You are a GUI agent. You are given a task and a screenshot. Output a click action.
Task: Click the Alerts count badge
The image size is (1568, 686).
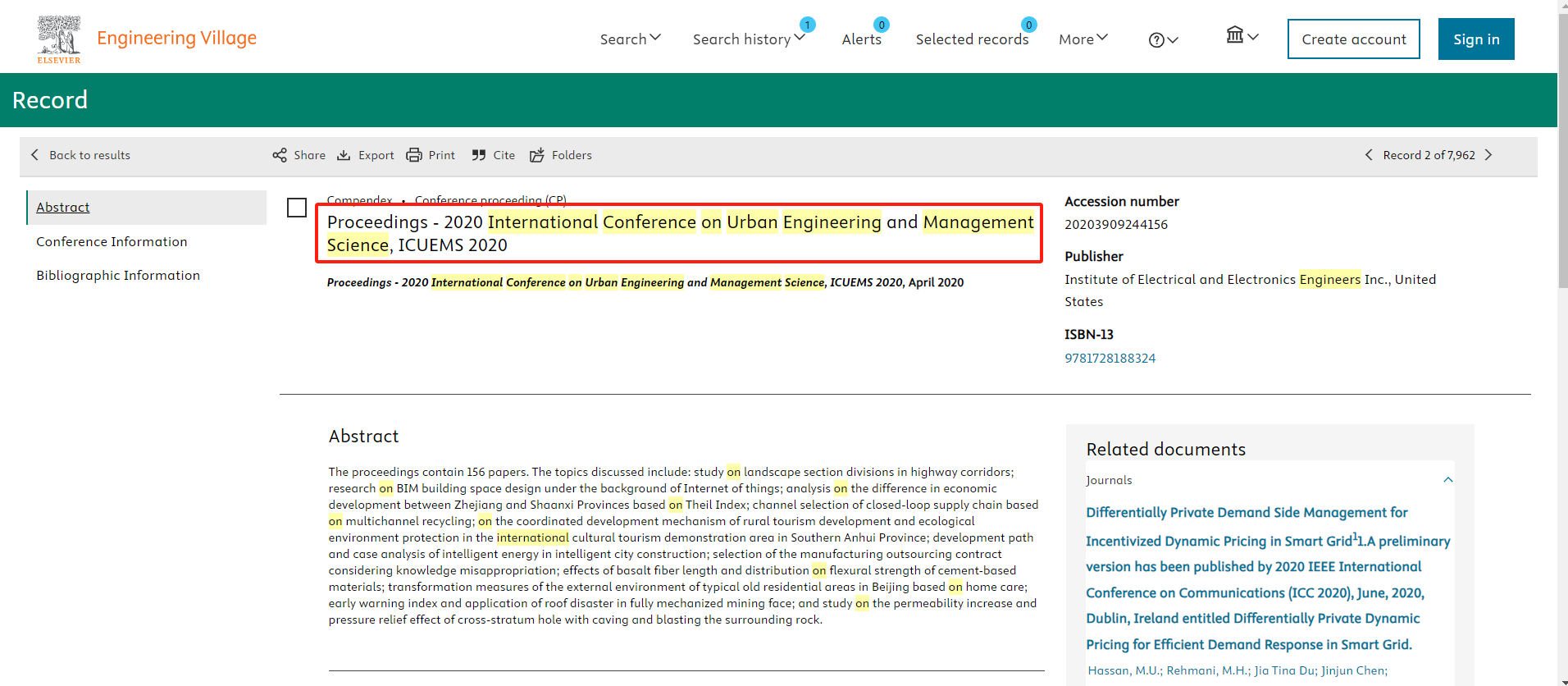[x=882, y=25]
